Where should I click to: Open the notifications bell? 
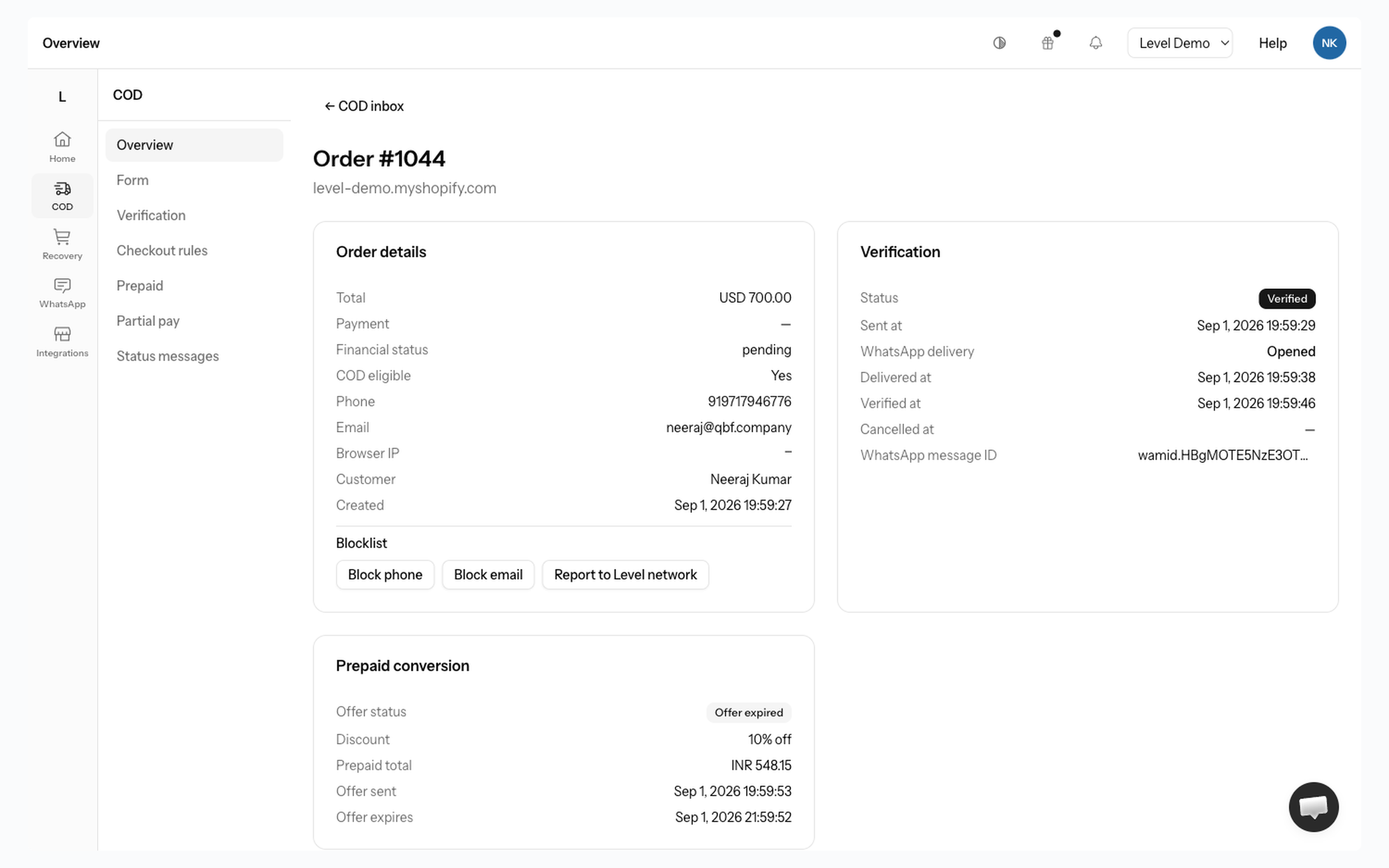[1096, 43]
